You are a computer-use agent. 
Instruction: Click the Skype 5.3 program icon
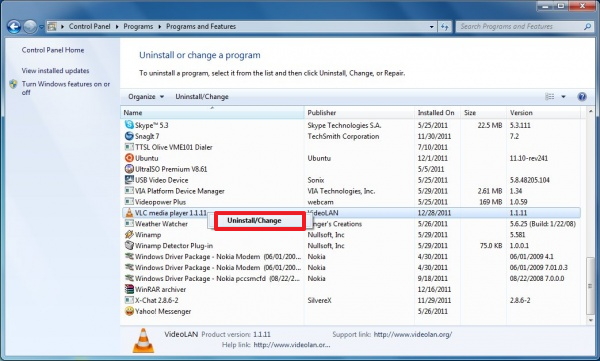point(129,125)
